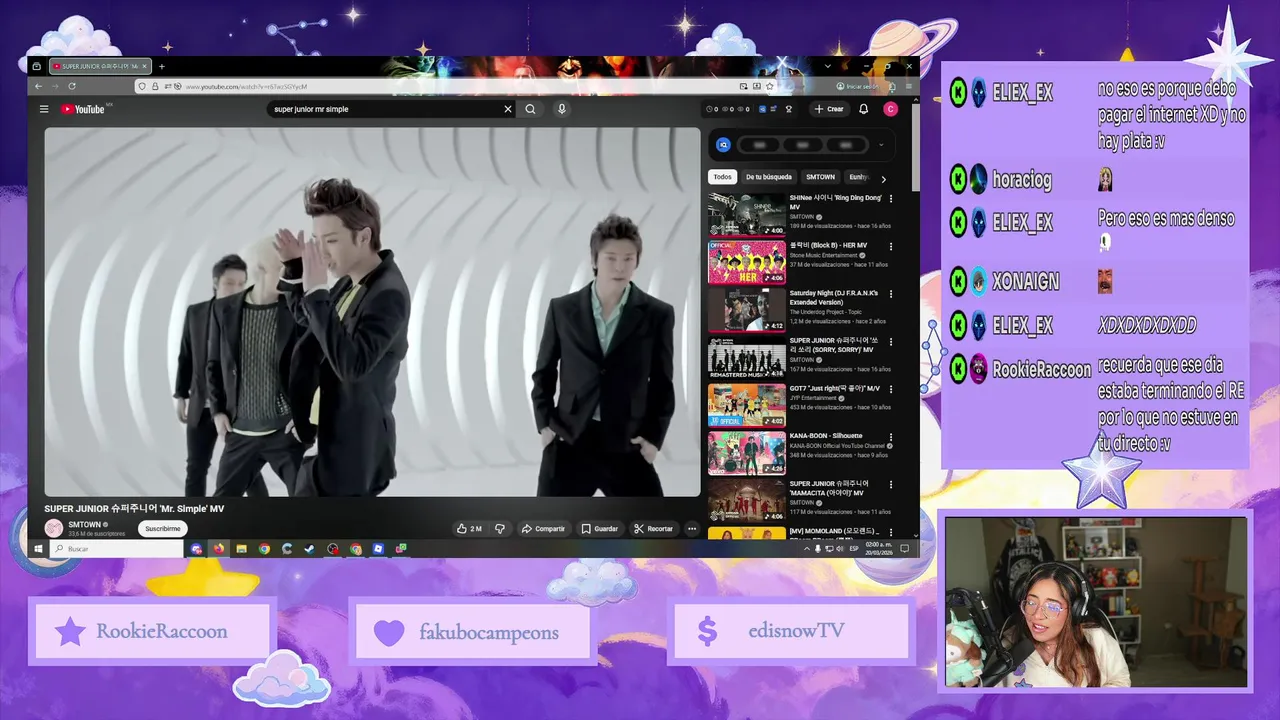
Task: Go to the YouTube home logo
Action: point(83,109)
